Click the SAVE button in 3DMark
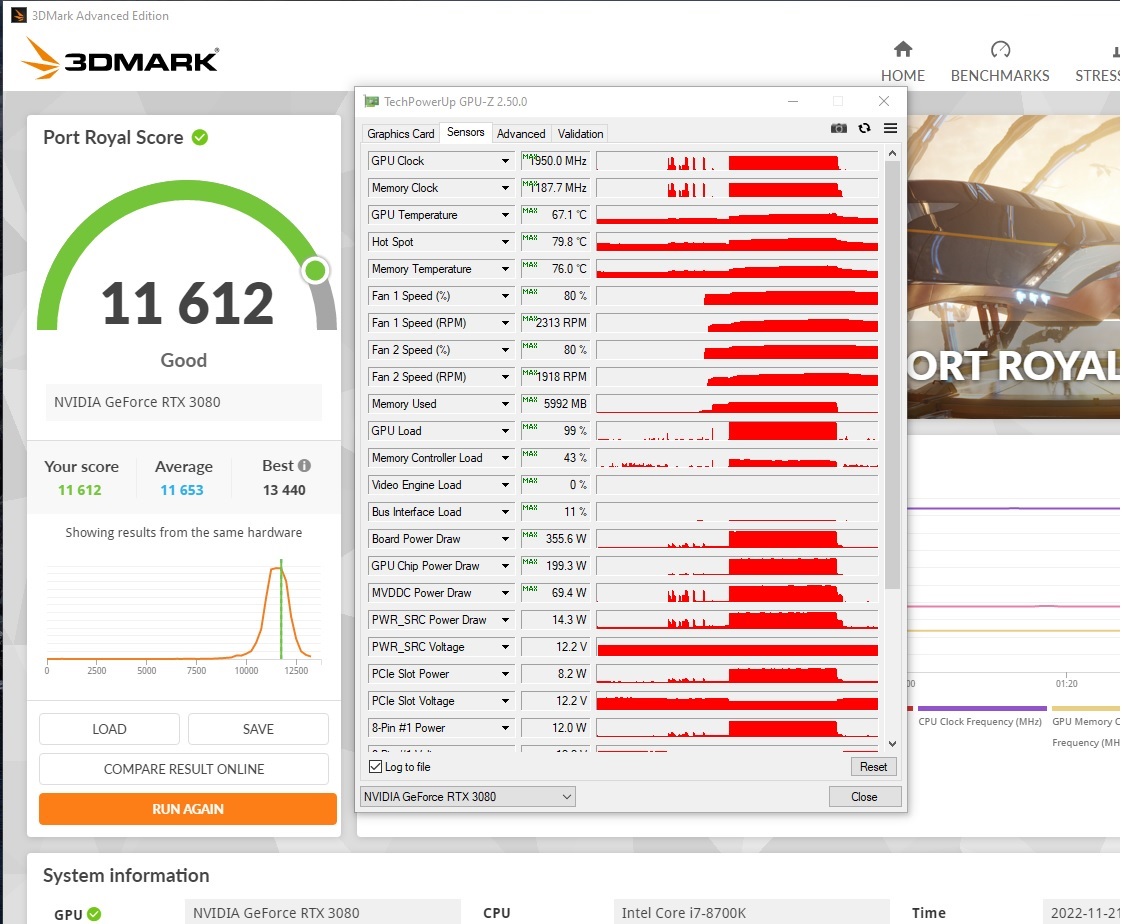1122x924 pixels. click(x=258, y=729)
